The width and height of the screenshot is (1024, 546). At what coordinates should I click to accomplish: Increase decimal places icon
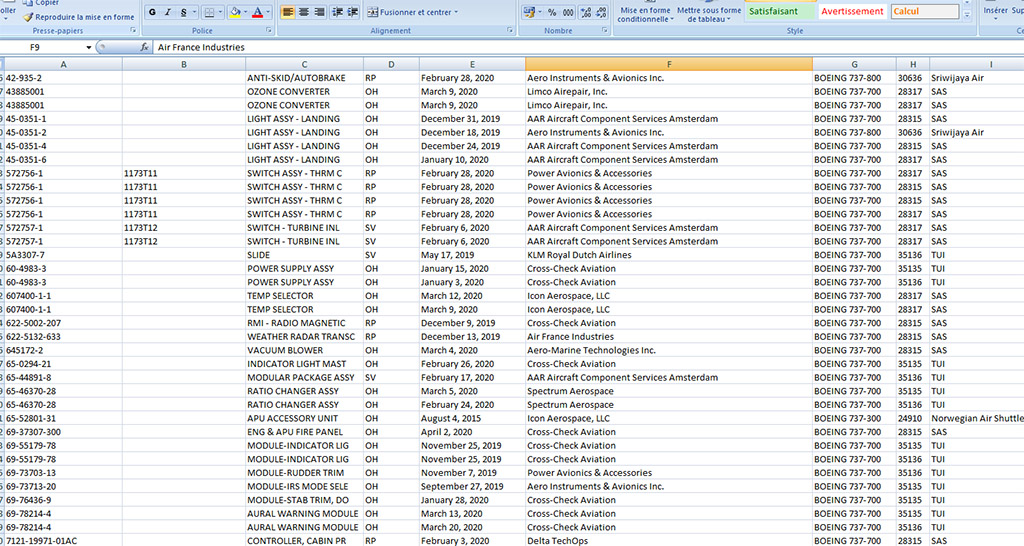click(586, 12)
